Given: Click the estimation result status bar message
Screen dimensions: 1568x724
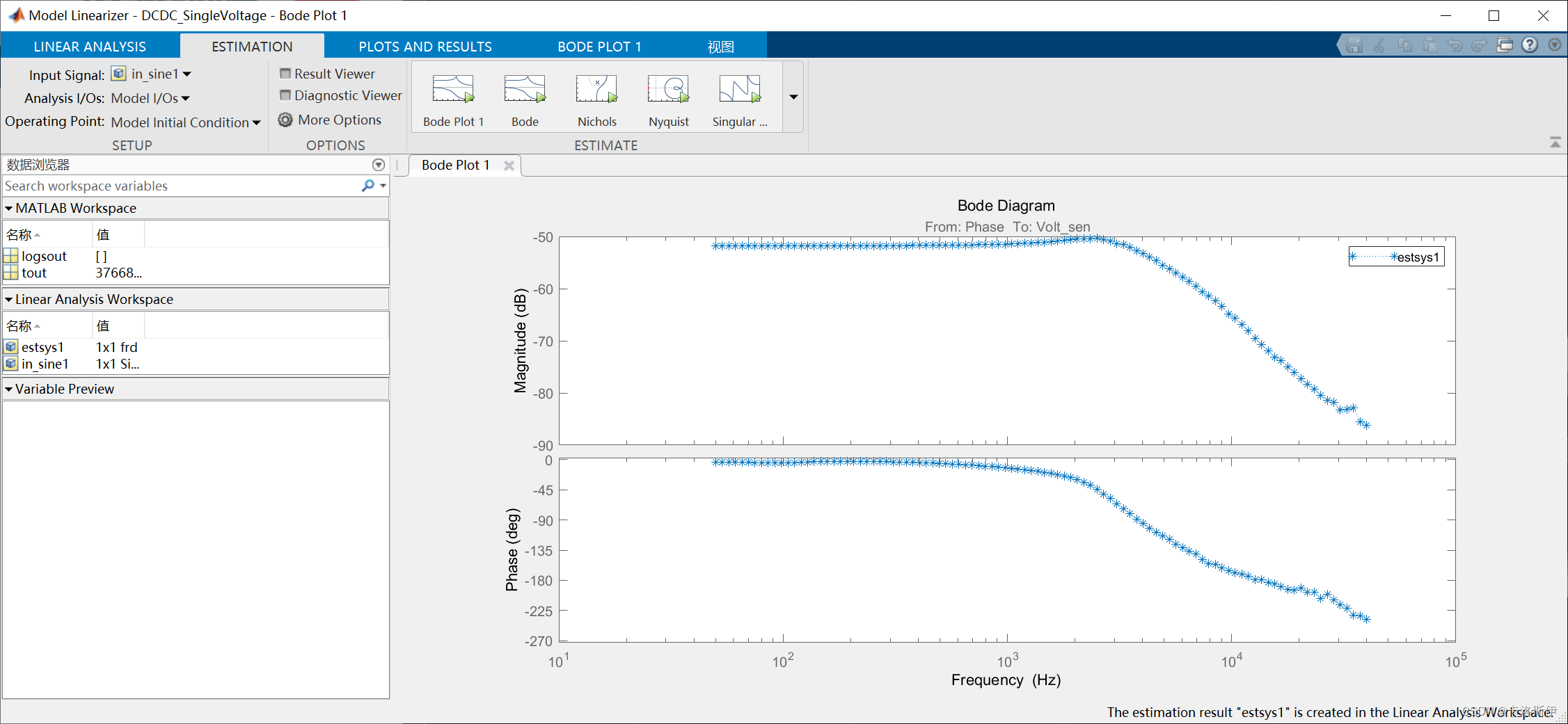Looking at the screenshot, I should pos(1330,712).
